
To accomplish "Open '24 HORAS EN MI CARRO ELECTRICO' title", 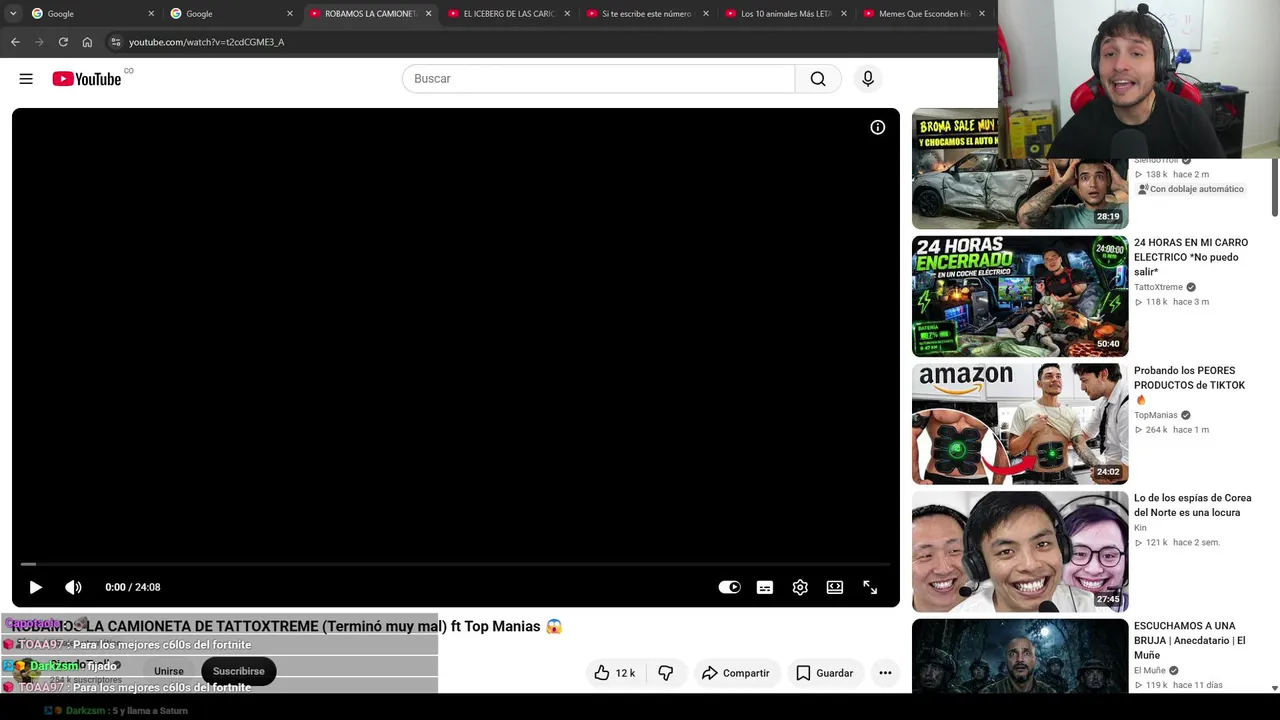I will pyautogui.click(x=1191, y=257).
